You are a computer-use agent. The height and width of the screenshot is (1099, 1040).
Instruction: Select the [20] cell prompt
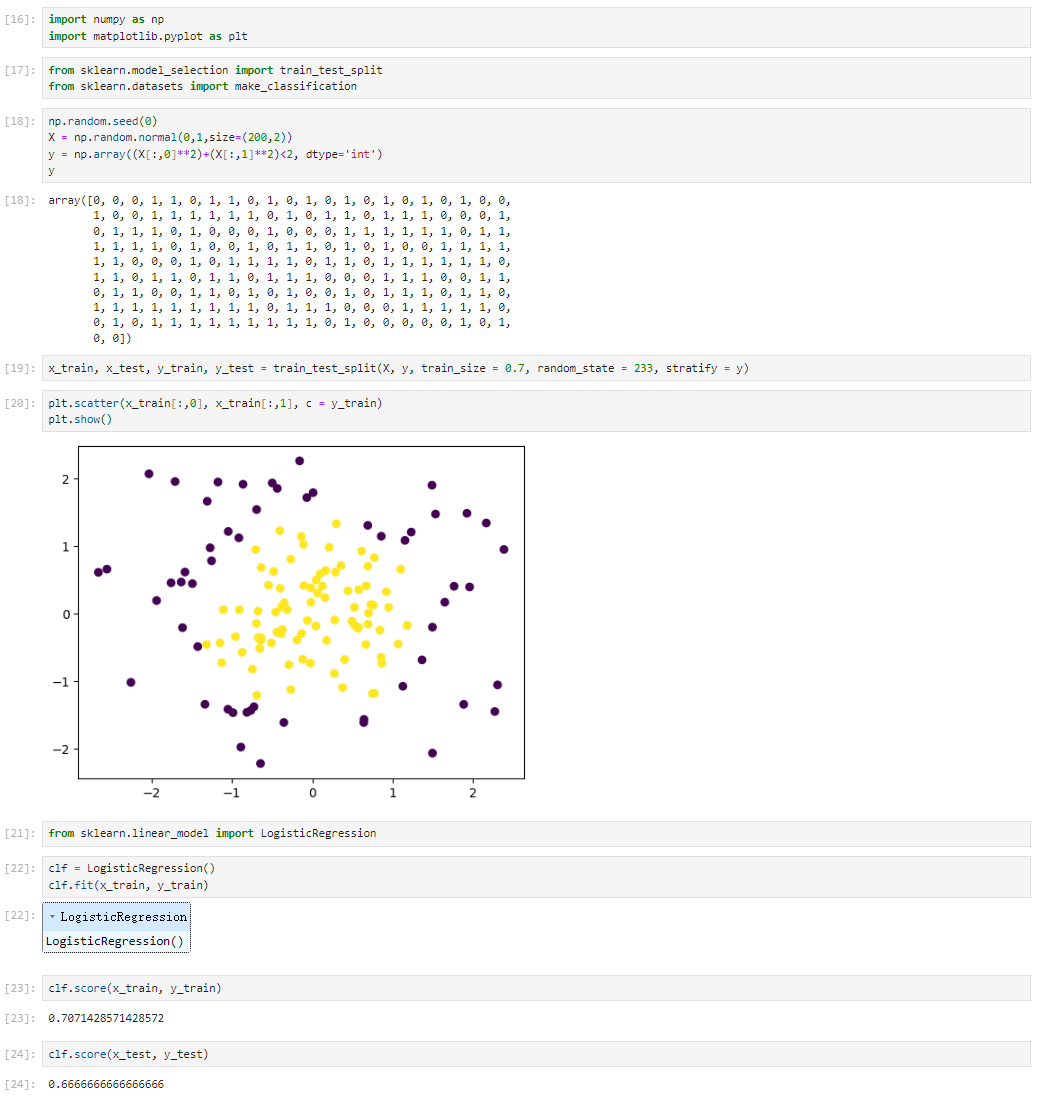pos(20,403)
